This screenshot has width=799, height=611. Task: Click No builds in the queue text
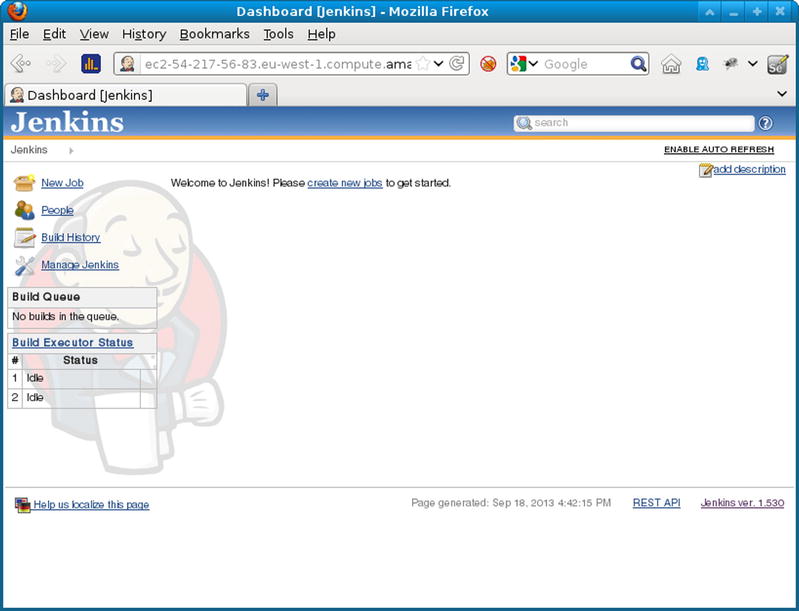(x=65, y=316)
